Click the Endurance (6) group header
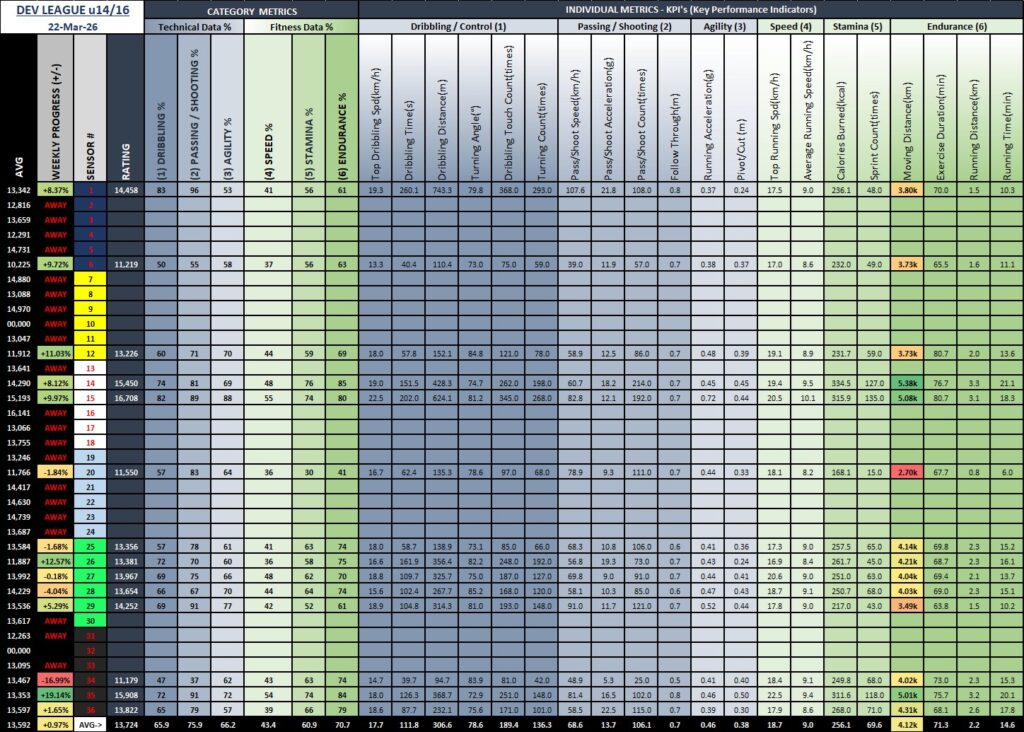This screenshot has height=732, width=1024. [x=956, y=25]
